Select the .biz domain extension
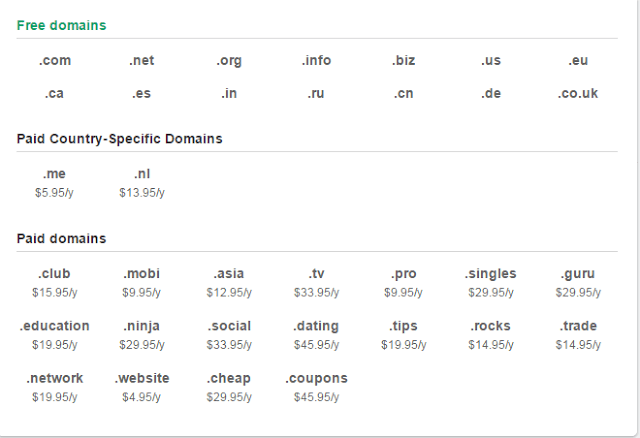 tap(403, 61)
